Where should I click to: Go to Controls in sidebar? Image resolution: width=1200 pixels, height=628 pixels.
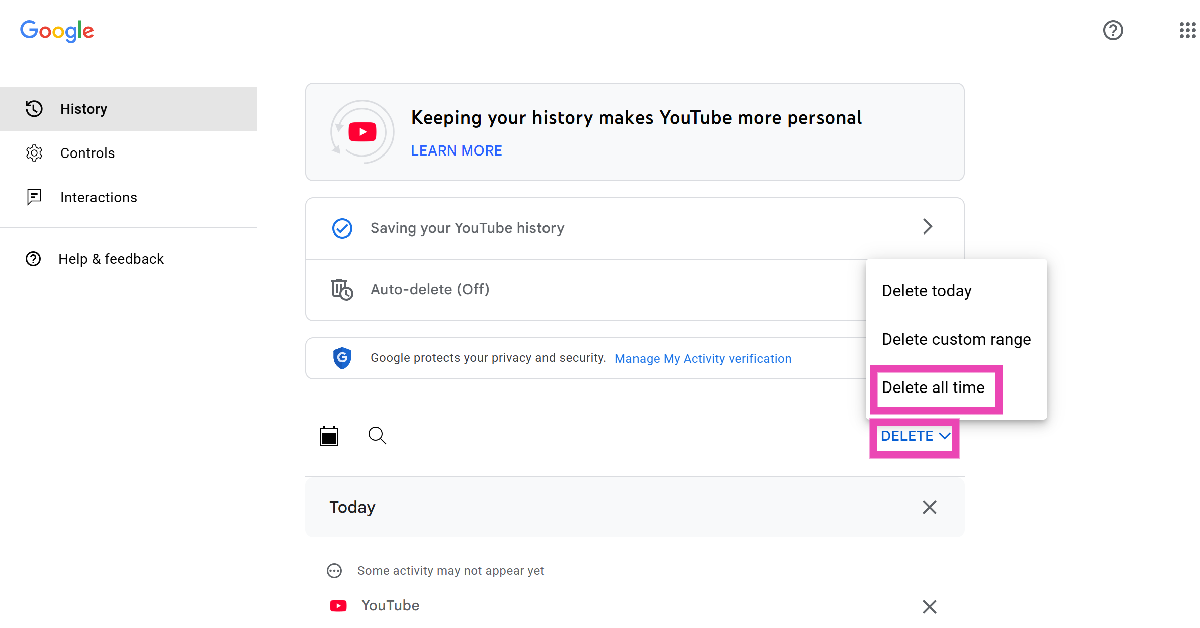[x=128, y=153]
